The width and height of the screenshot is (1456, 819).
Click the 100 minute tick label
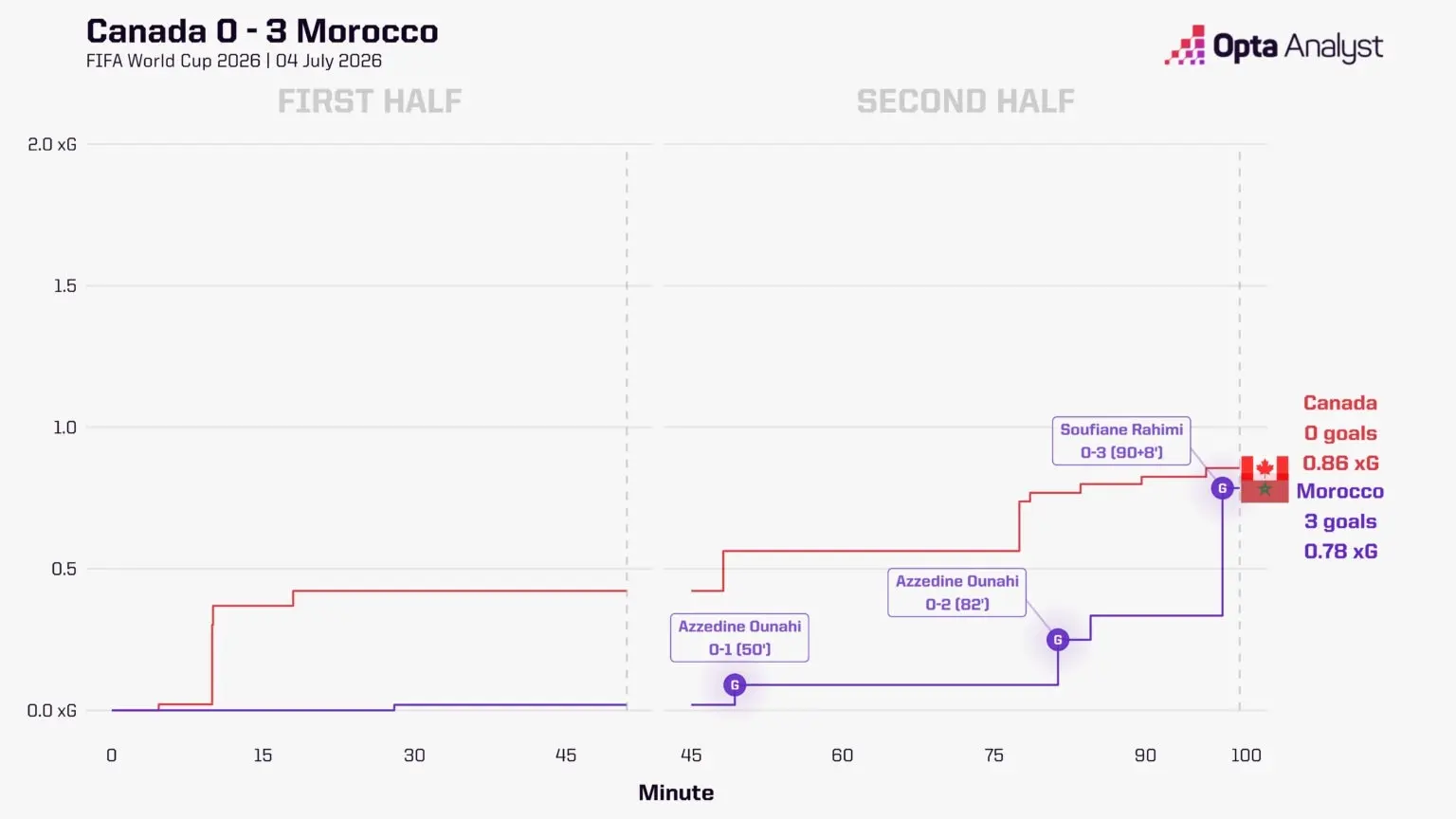(x=1246, y=755)
